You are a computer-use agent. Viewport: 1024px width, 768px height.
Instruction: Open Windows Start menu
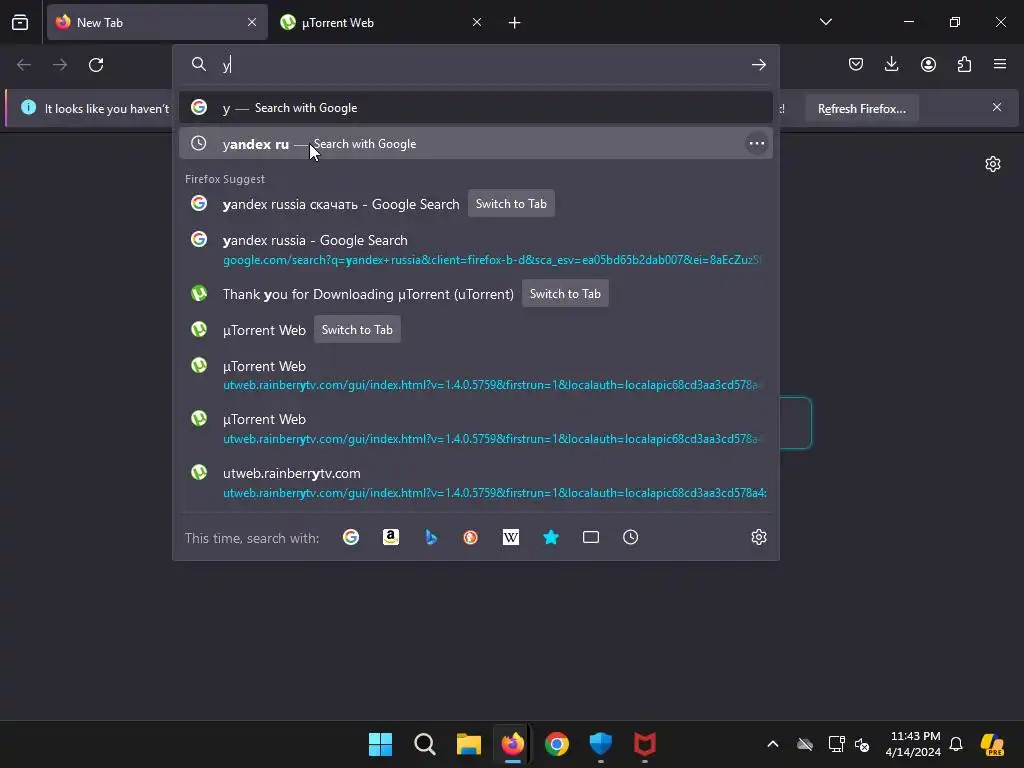click(380, 744)
